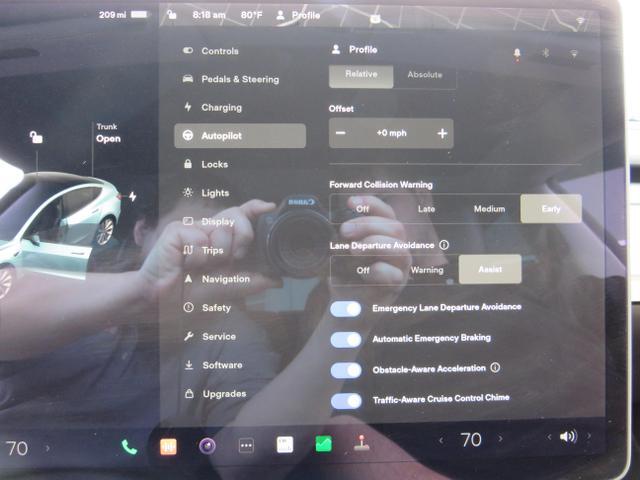The image size is (640, 480).
Task: Toggle Traffic-Aware Cruise Control Chime
Action: (346, 401)
